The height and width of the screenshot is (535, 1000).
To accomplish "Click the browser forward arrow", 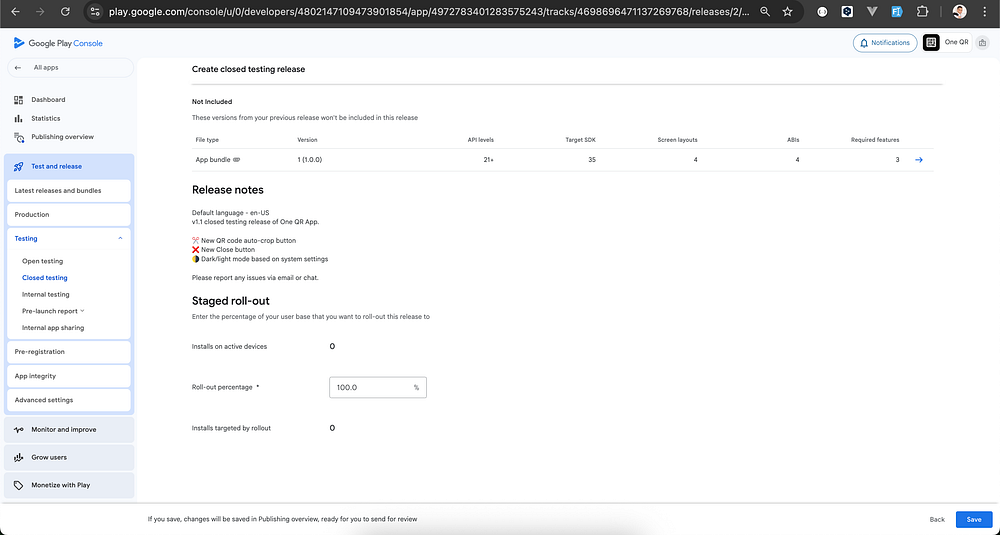I will tap(40, 11).
